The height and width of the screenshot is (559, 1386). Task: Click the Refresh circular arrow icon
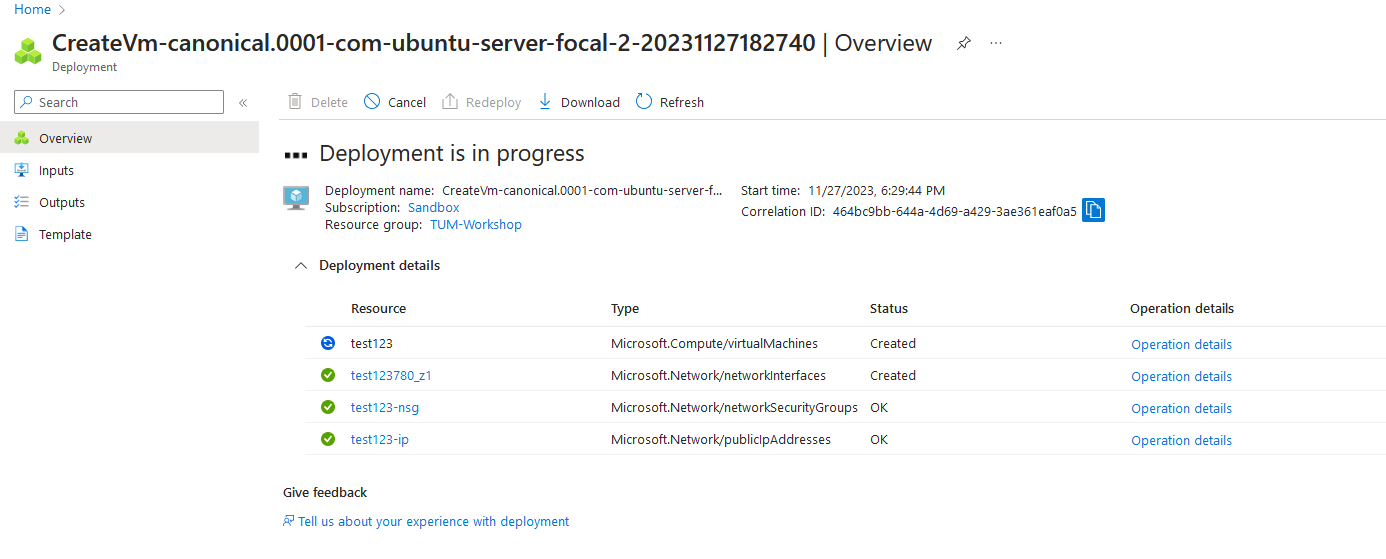[x=644, y=102]
